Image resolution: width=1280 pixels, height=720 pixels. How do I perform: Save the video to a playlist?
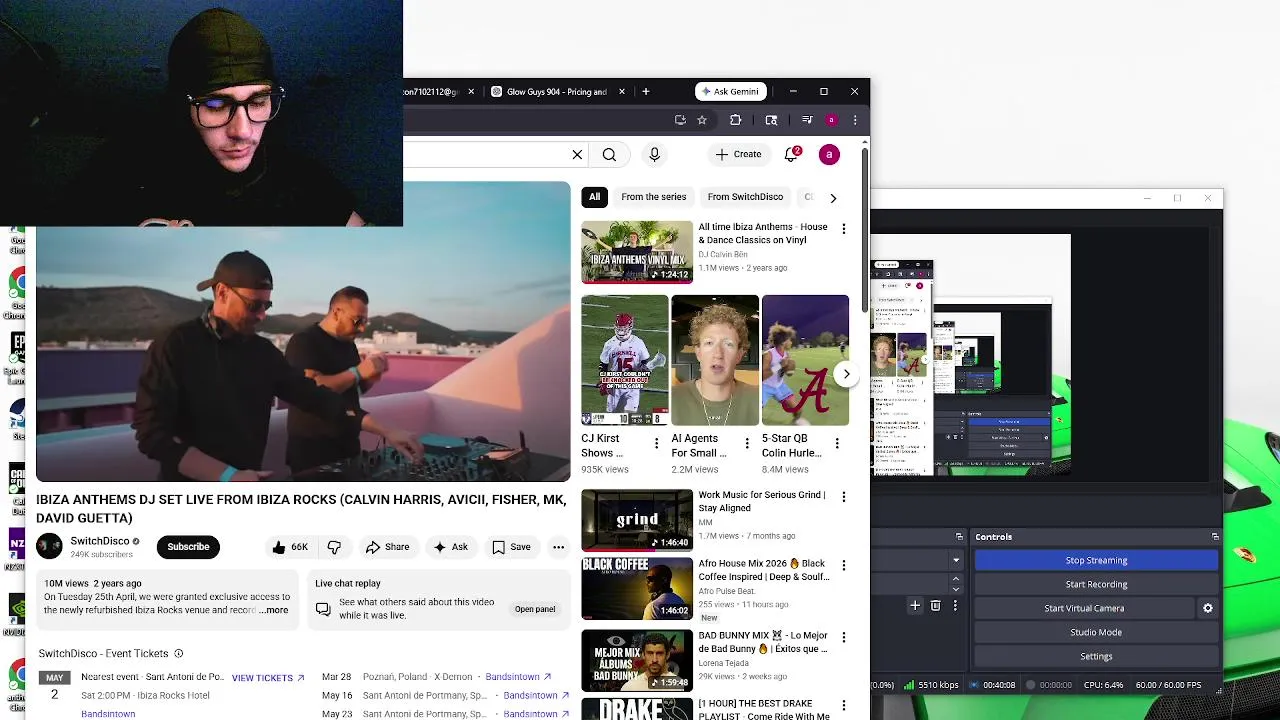pos(511,547)
